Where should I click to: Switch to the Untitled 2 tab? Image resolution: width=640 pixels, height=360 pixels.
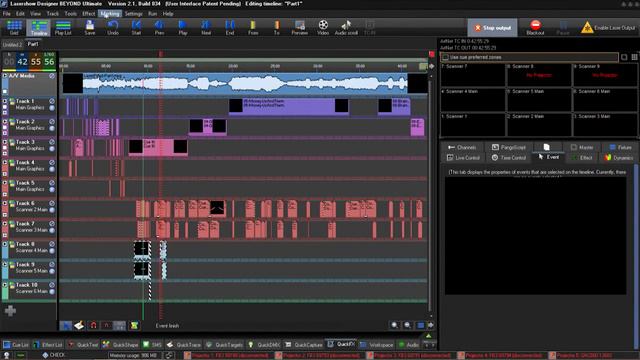[12, 44]
